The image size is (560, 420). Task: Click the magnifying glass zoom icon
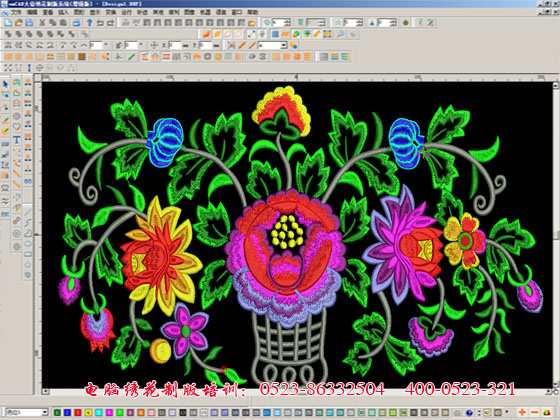click(340, 34)
